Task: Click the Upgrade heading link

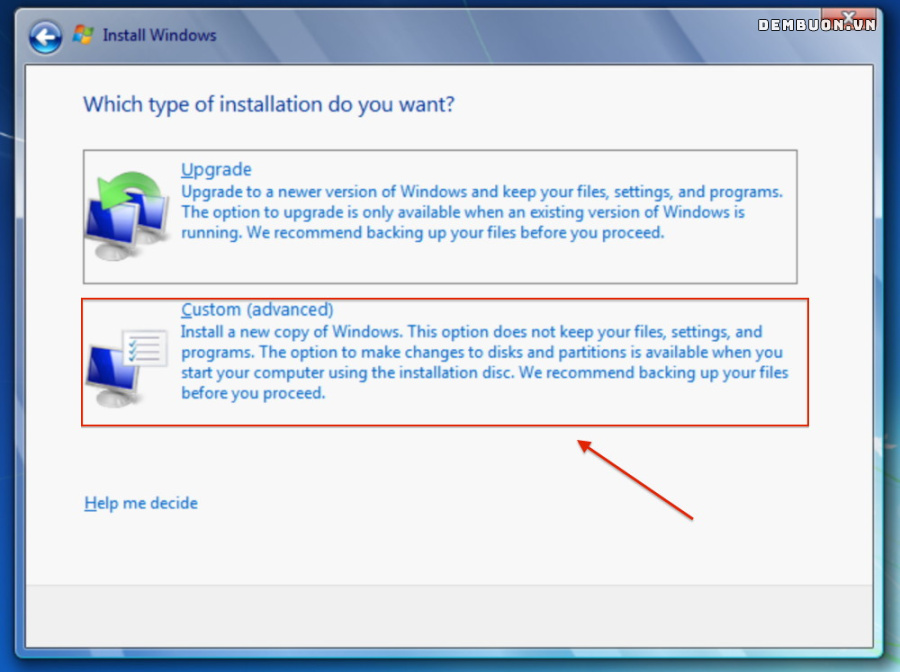Action: (216, 169)
